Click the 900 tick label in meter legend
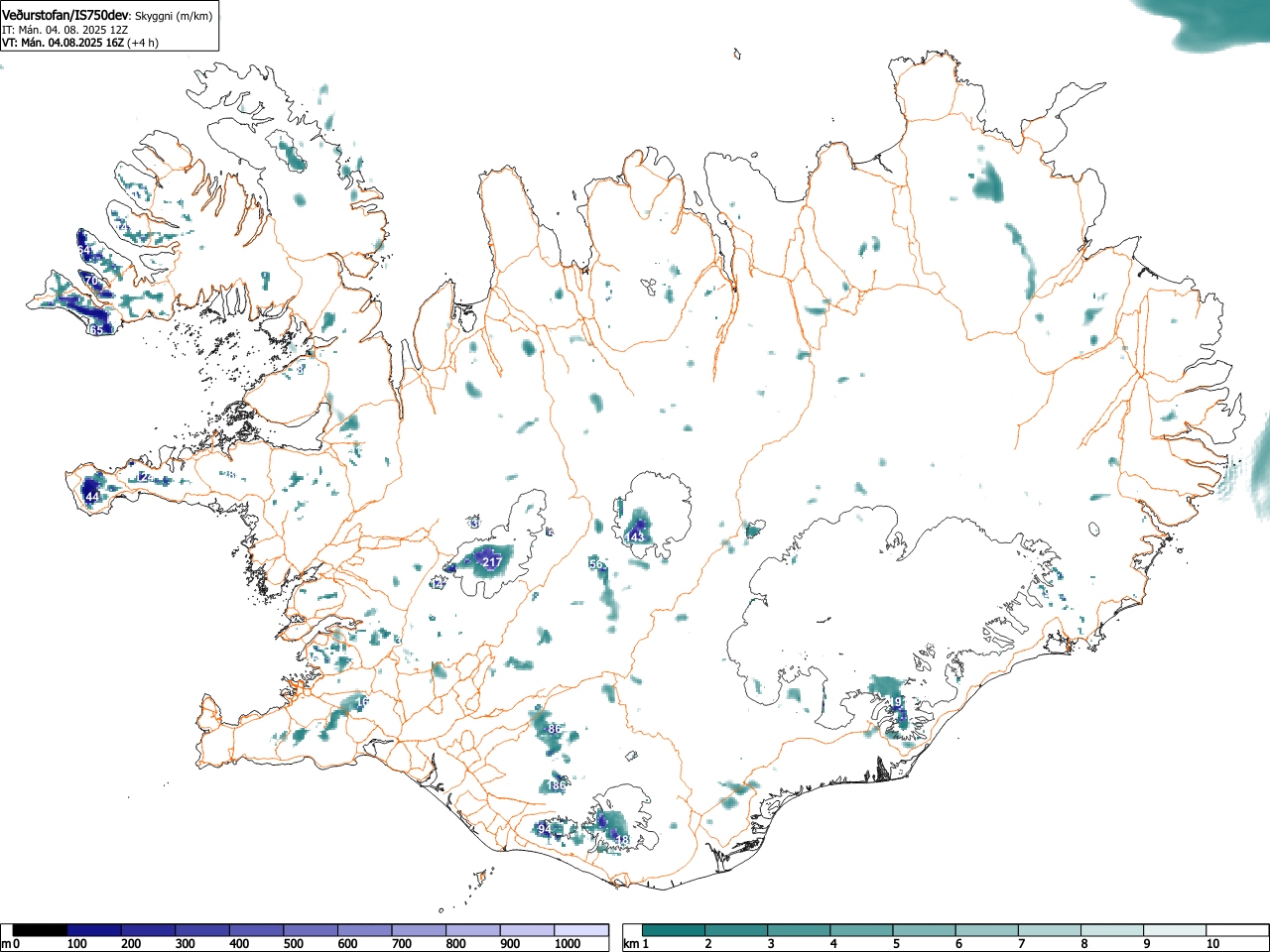 (x=509, y=944)
